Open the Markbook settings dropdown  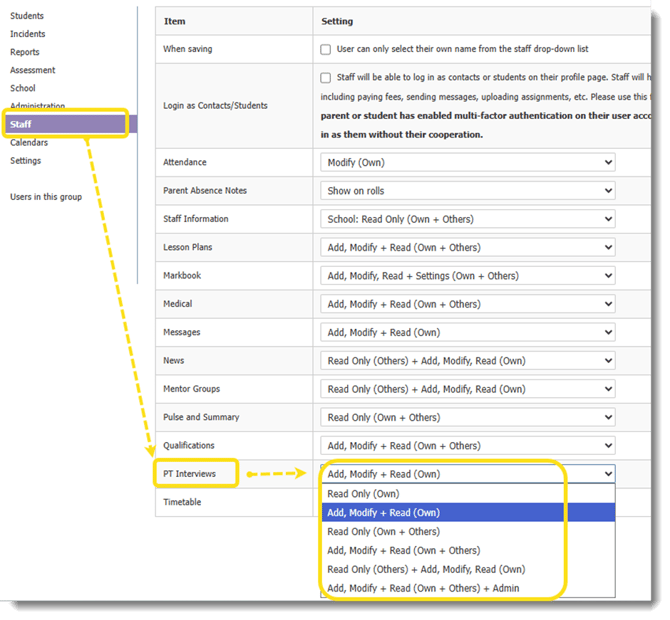tap(467, 276)
